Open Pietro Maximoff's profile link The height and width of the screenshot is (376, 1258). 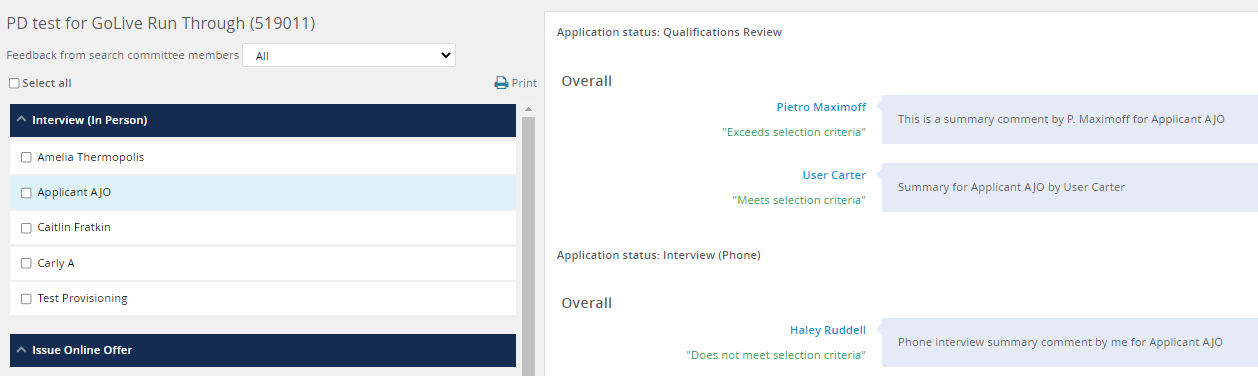[821, 106]
